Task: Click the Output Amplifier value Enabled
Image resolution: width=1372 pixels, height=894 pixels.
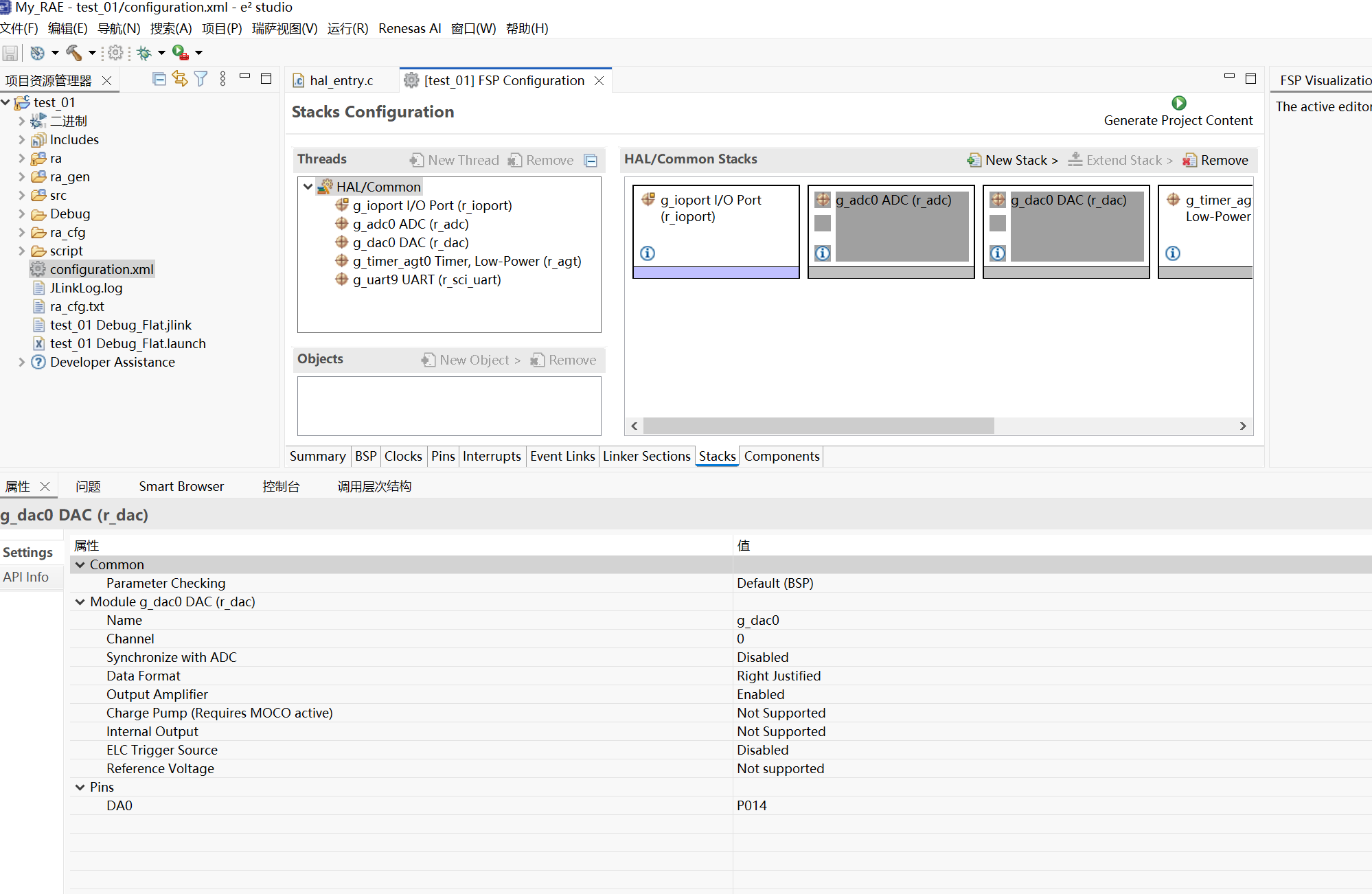Action: pyautogui.click(x=760, y=694)
